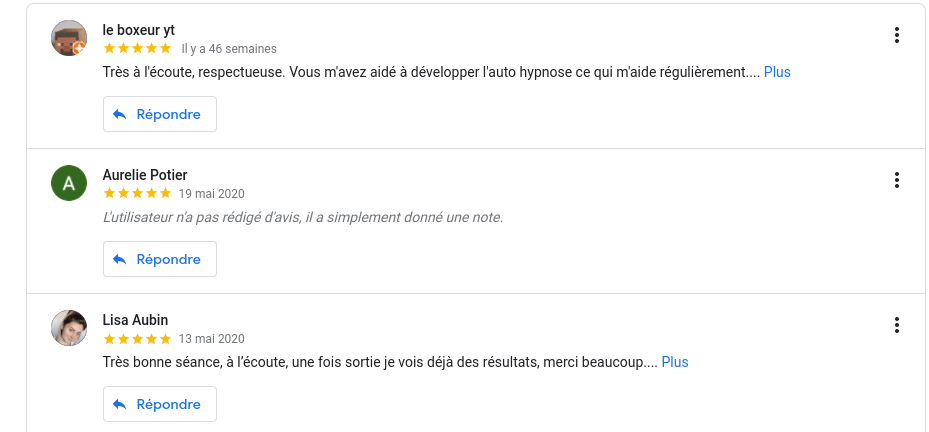This screenshot has width=929, height=432.
Task: Click the "13 mai 2020" review date
Action: (211, 339)
